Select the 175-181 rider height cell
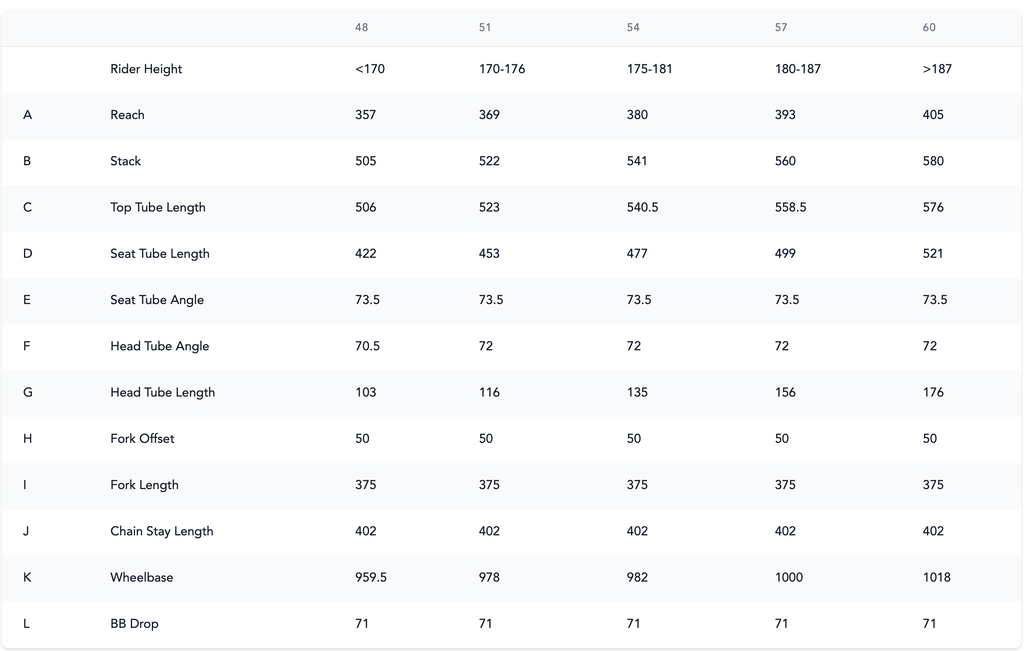Viewport: 1024px width, 651px height. tap(649, 69)
